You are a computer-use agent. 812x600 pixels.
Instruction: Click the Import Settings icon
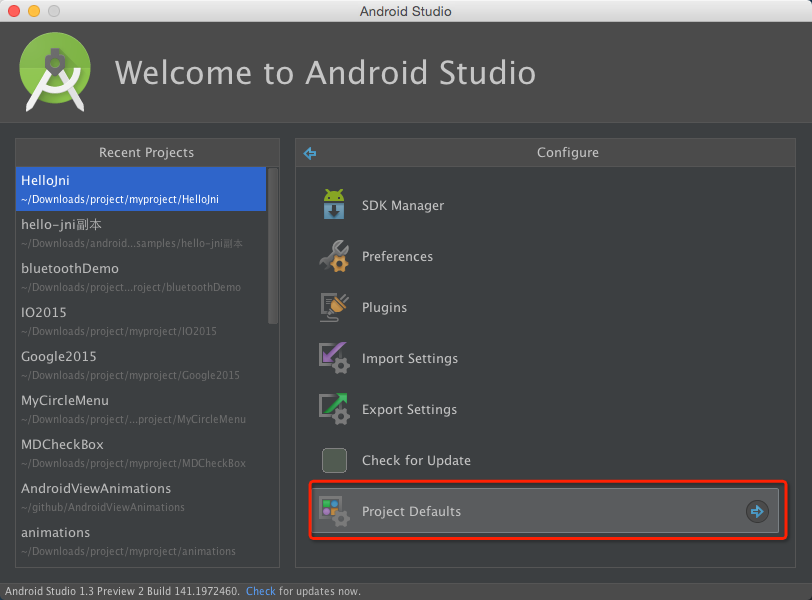[334, 358]
